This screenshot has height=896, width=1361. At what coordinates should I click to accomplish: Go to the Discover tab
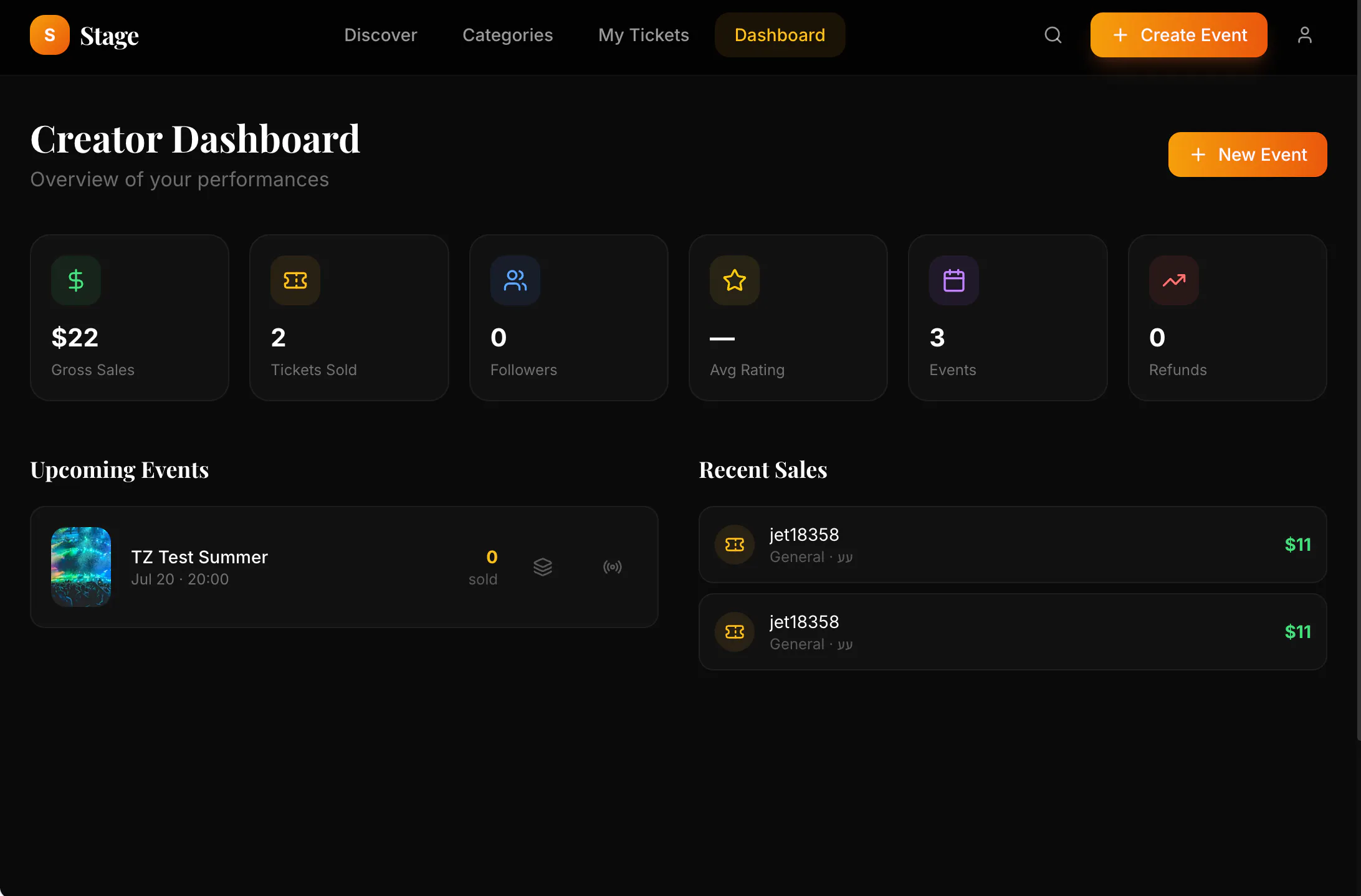tap(381, 35)
